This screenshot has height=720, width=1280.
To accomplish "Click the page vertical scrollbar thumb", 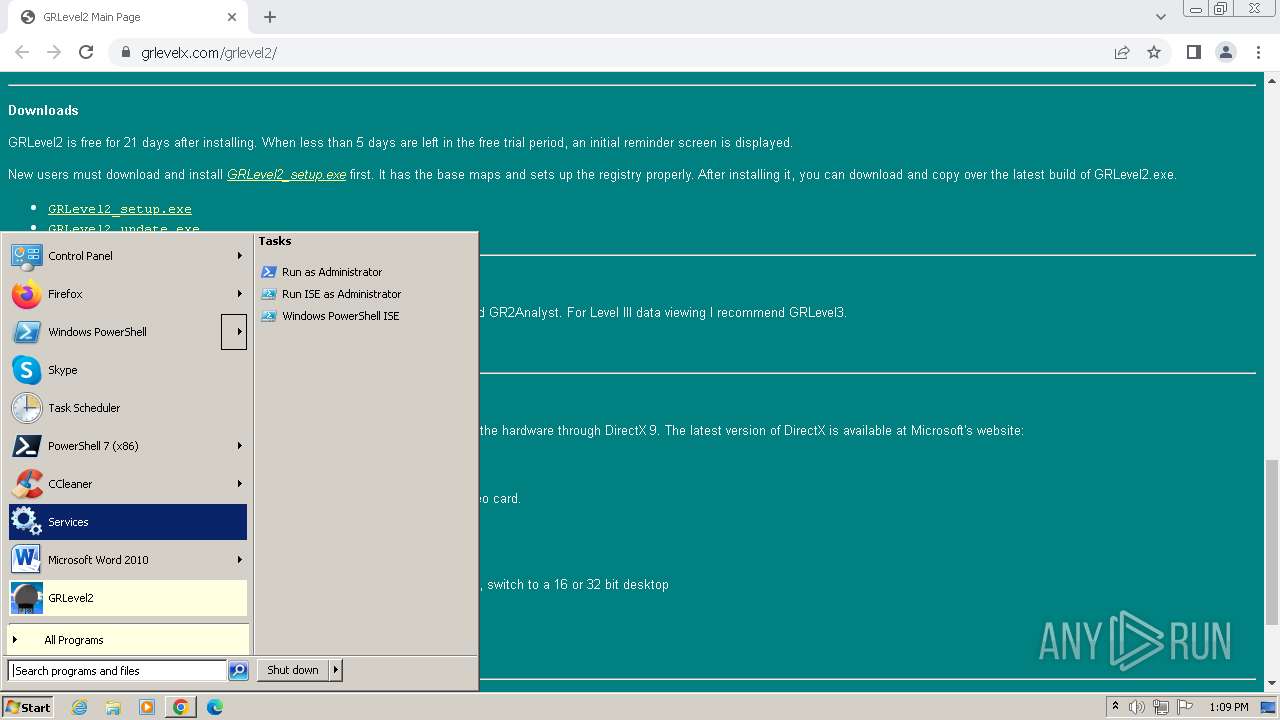I will tap(1272, 540).
